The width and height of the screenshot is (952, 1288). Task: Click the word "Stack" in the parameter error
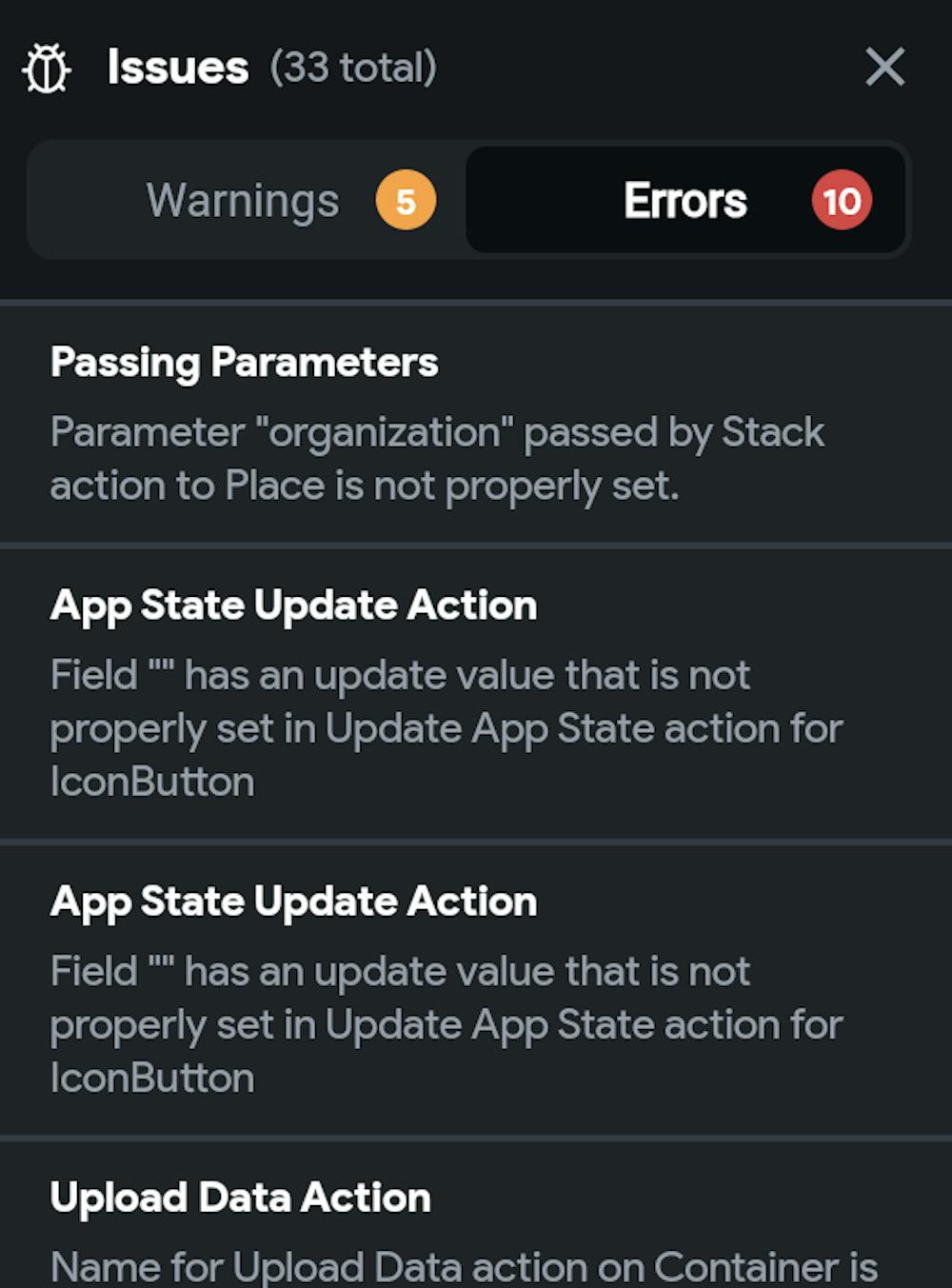(x=773, y=433)
